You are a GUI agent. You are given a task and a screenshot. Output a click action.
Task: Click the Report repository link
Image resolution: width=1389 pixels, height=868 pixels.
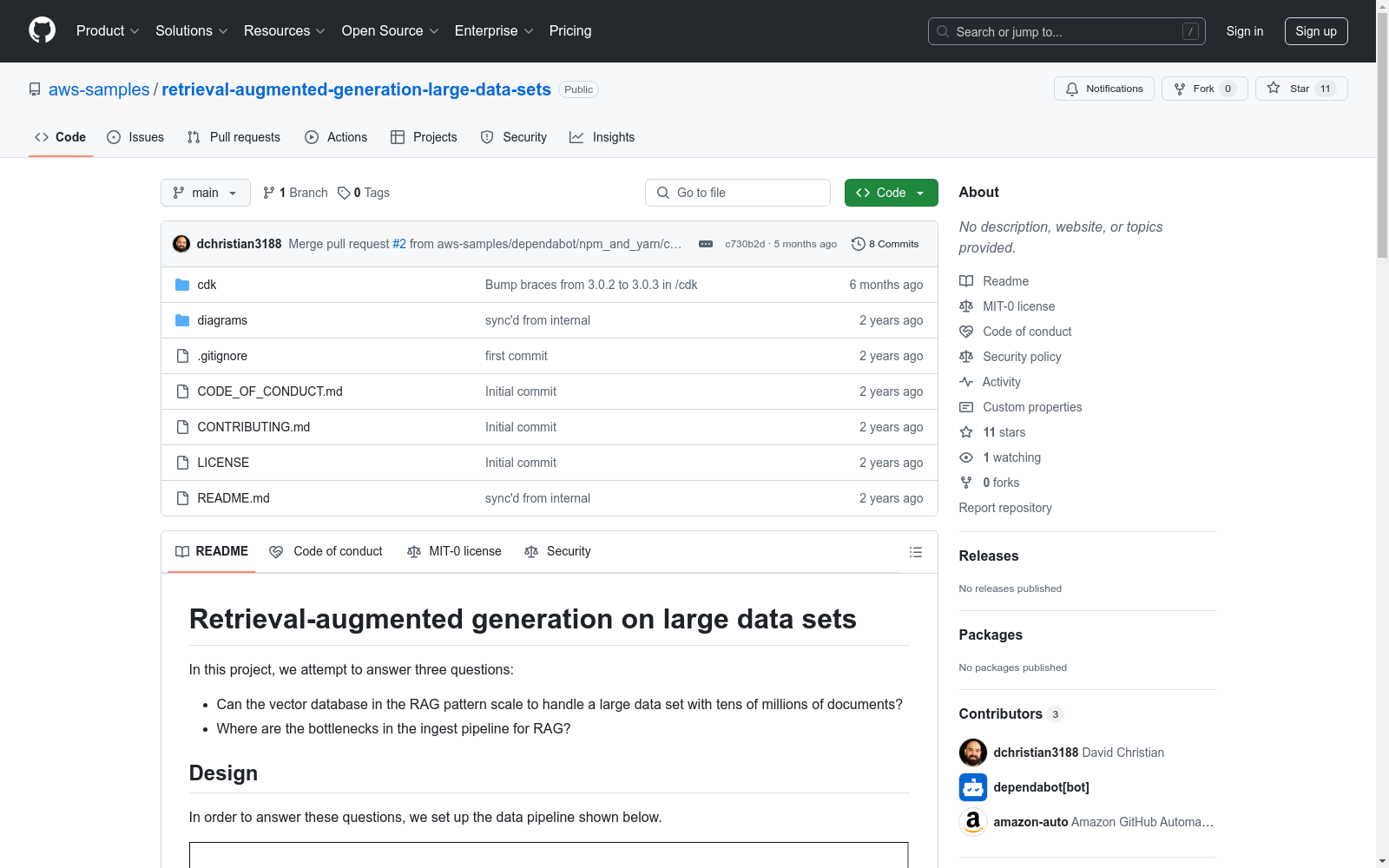click(1005, 508)
